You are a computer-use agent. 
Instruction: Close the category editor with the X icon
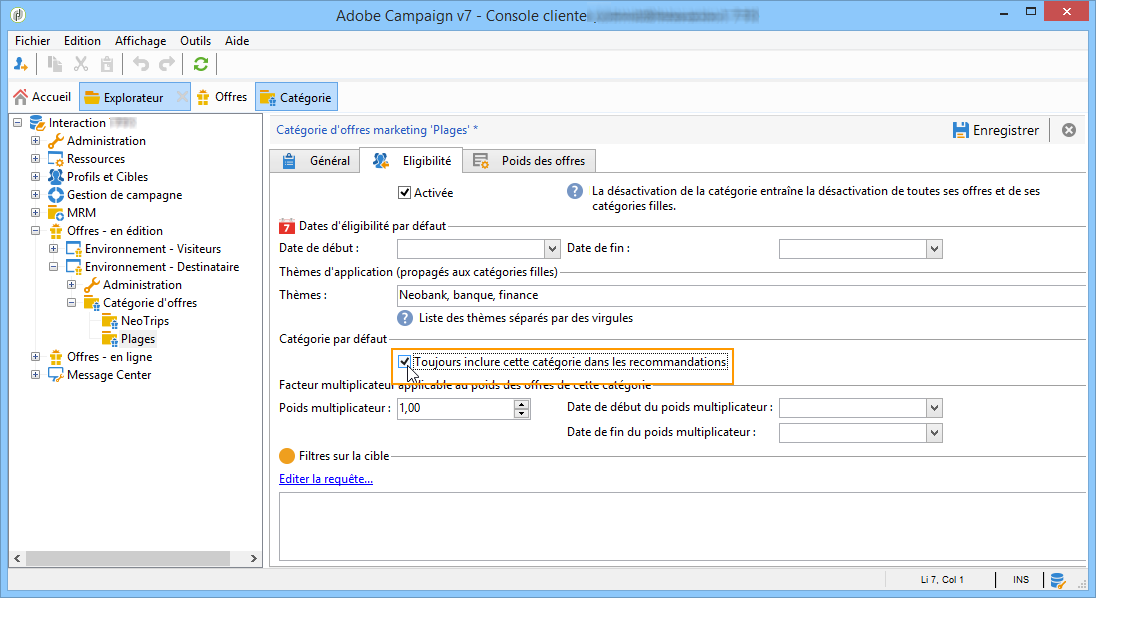pos(1069,130)
